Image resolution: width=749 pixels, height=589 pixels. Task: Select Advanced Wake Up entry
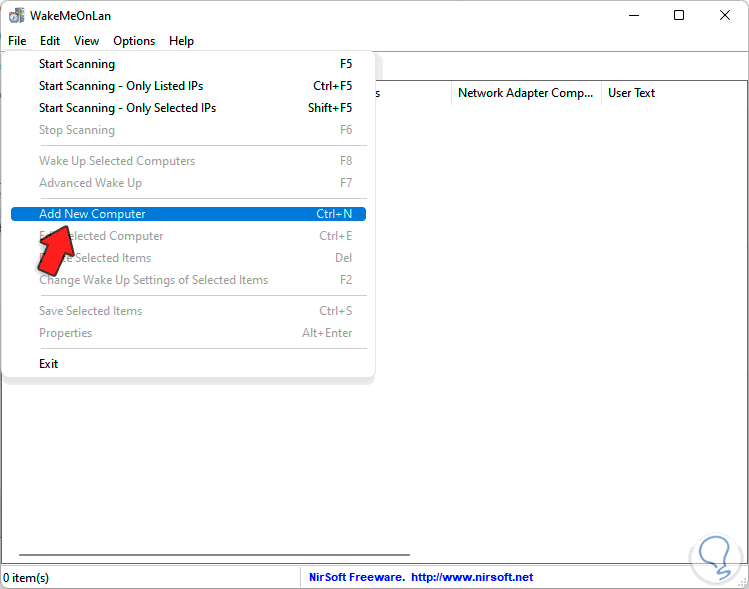click(188, 183)
